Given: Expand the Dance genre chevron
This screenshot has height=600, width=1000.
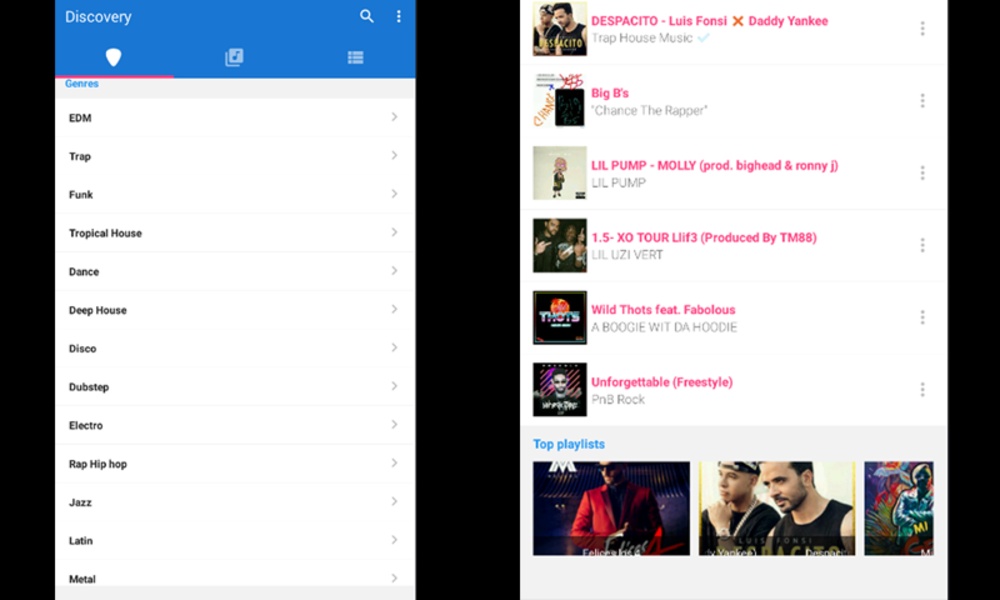Looking at the screenshot, I should coord(394,271).
